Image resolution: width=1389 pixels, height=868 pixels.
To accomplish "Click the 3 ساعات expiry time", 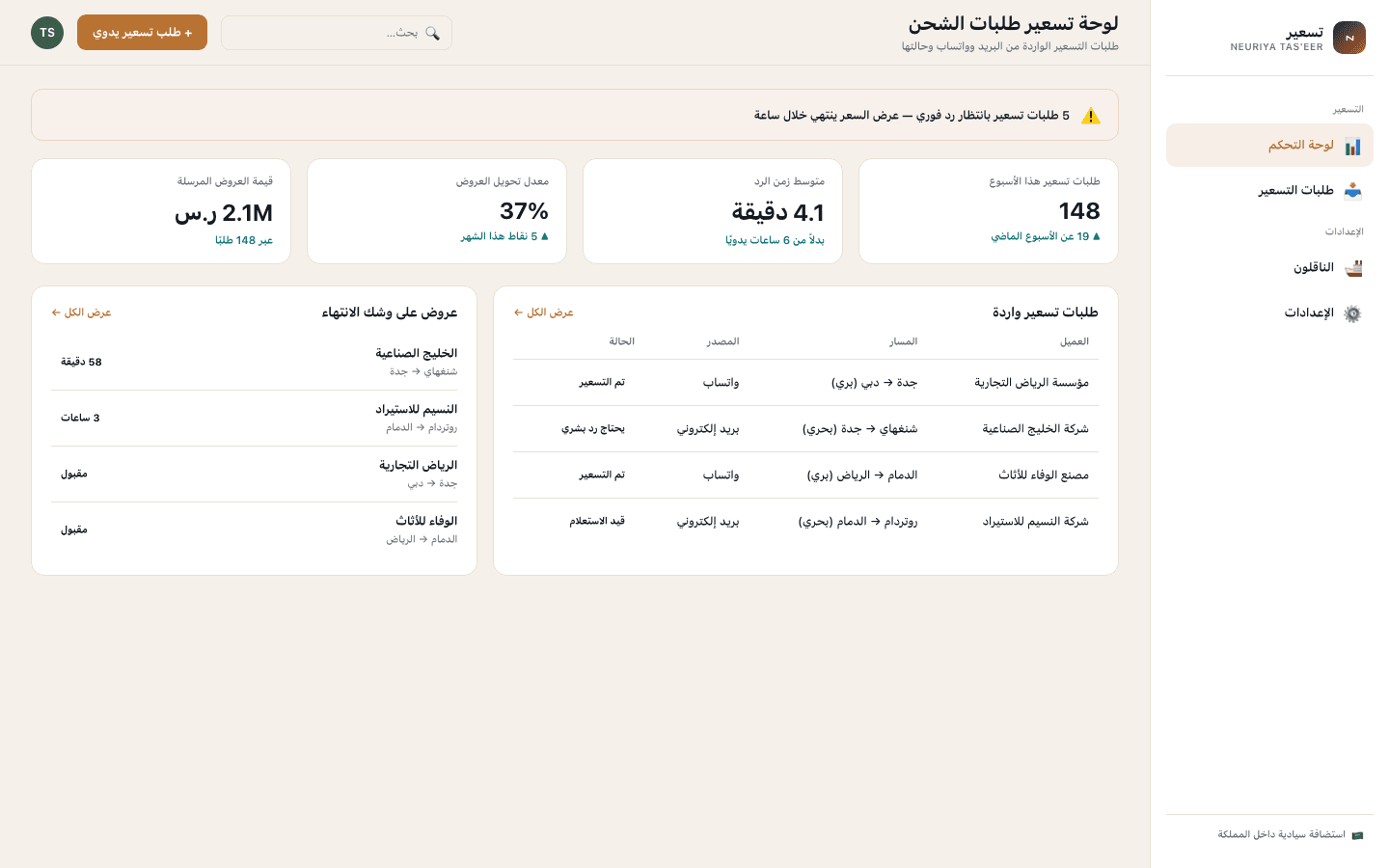I will (x=80, y=419).
